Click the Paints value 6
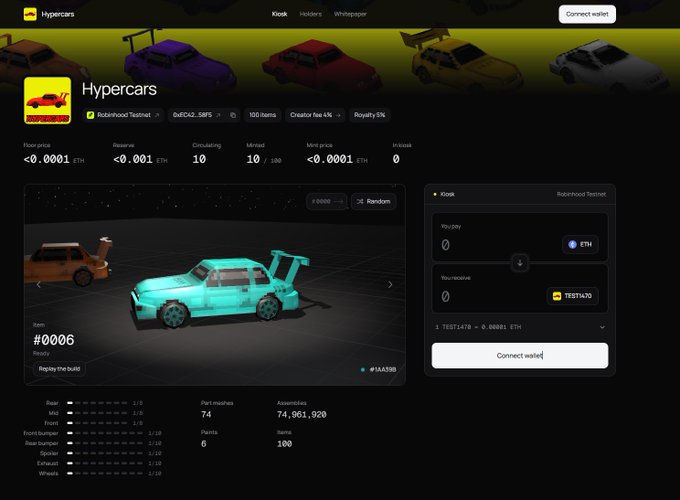The width and height of the screenshot is (680, 500). [204, 444]
